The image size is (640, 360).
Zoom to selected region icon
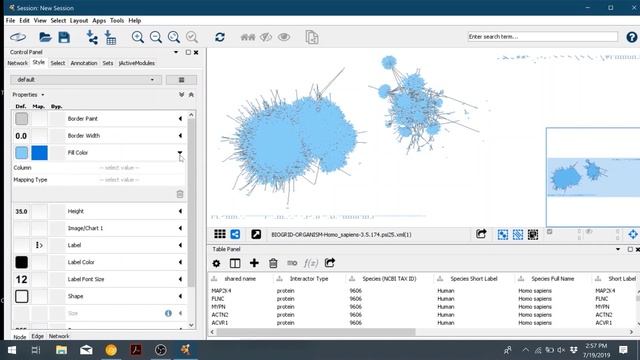192,38
